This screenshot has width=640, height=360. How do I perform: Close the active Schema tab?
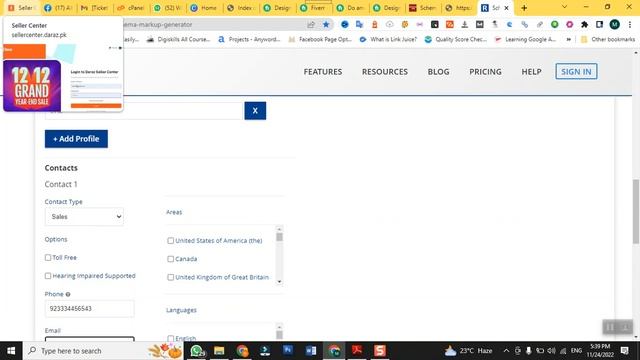[507, 8]
